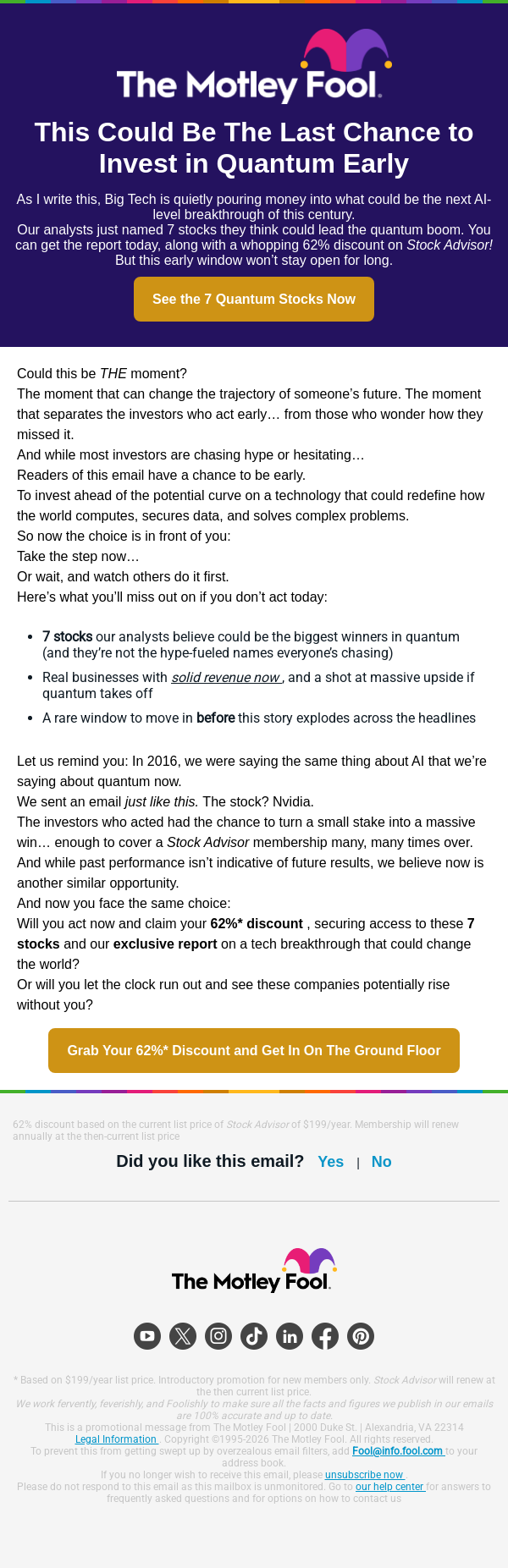Click the LinkedIn icon in footer
This screenshot has height=1568, width=508.
290,1336
